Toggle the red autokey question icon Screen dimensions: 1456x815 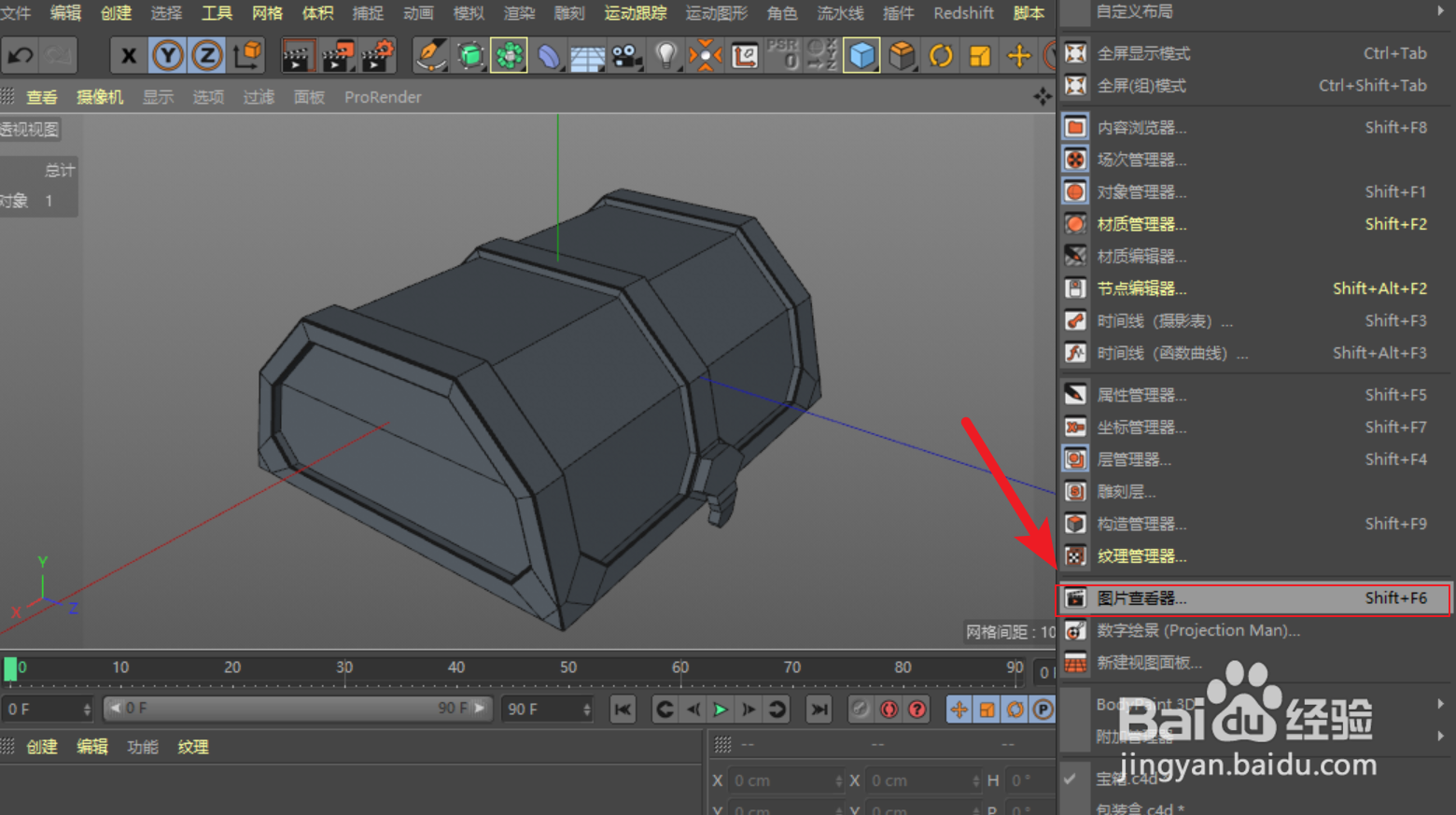pyautogui.click(x=917, y=710)
